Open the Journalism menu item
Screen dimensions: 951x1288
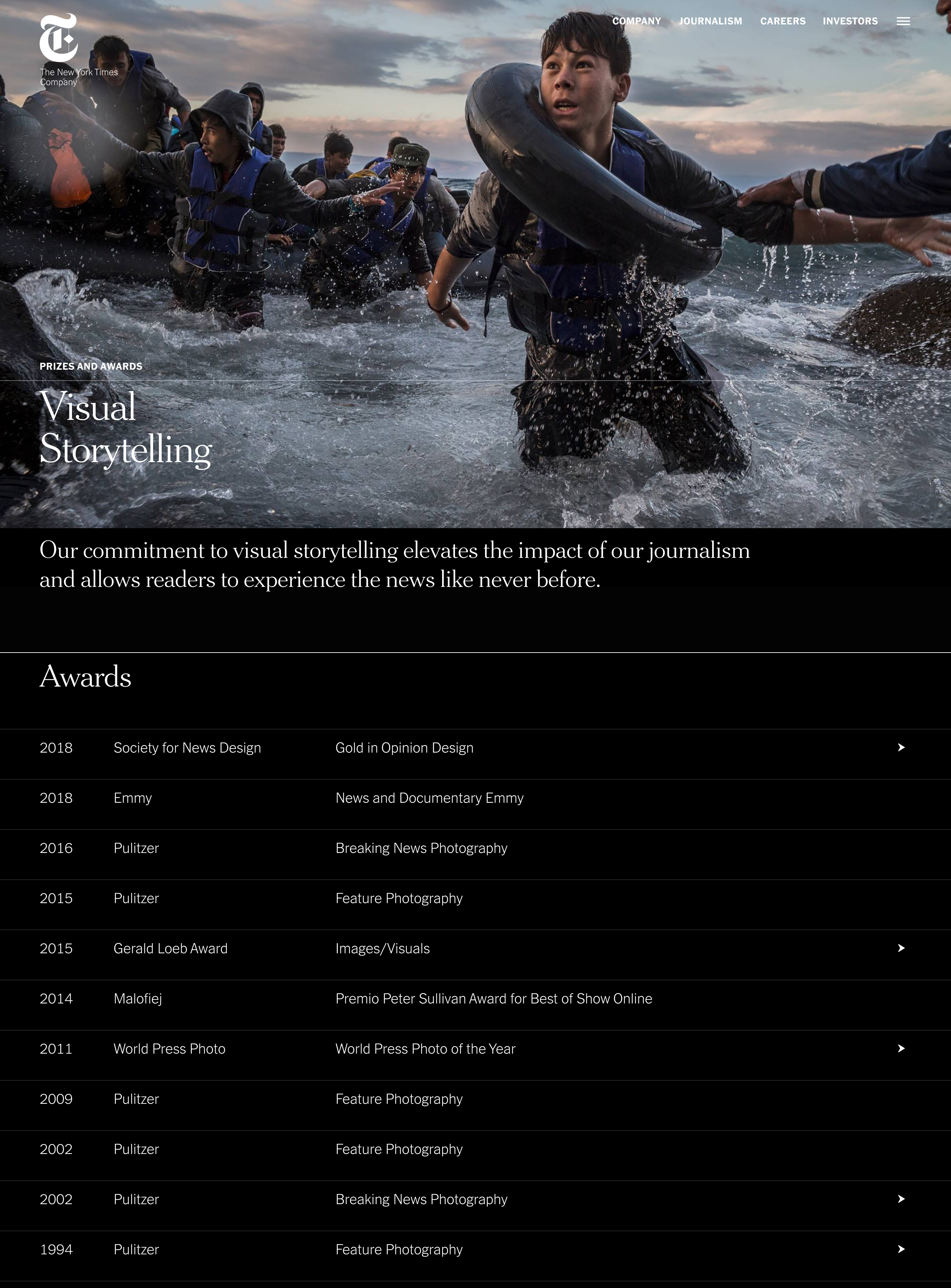coord(710,21)
